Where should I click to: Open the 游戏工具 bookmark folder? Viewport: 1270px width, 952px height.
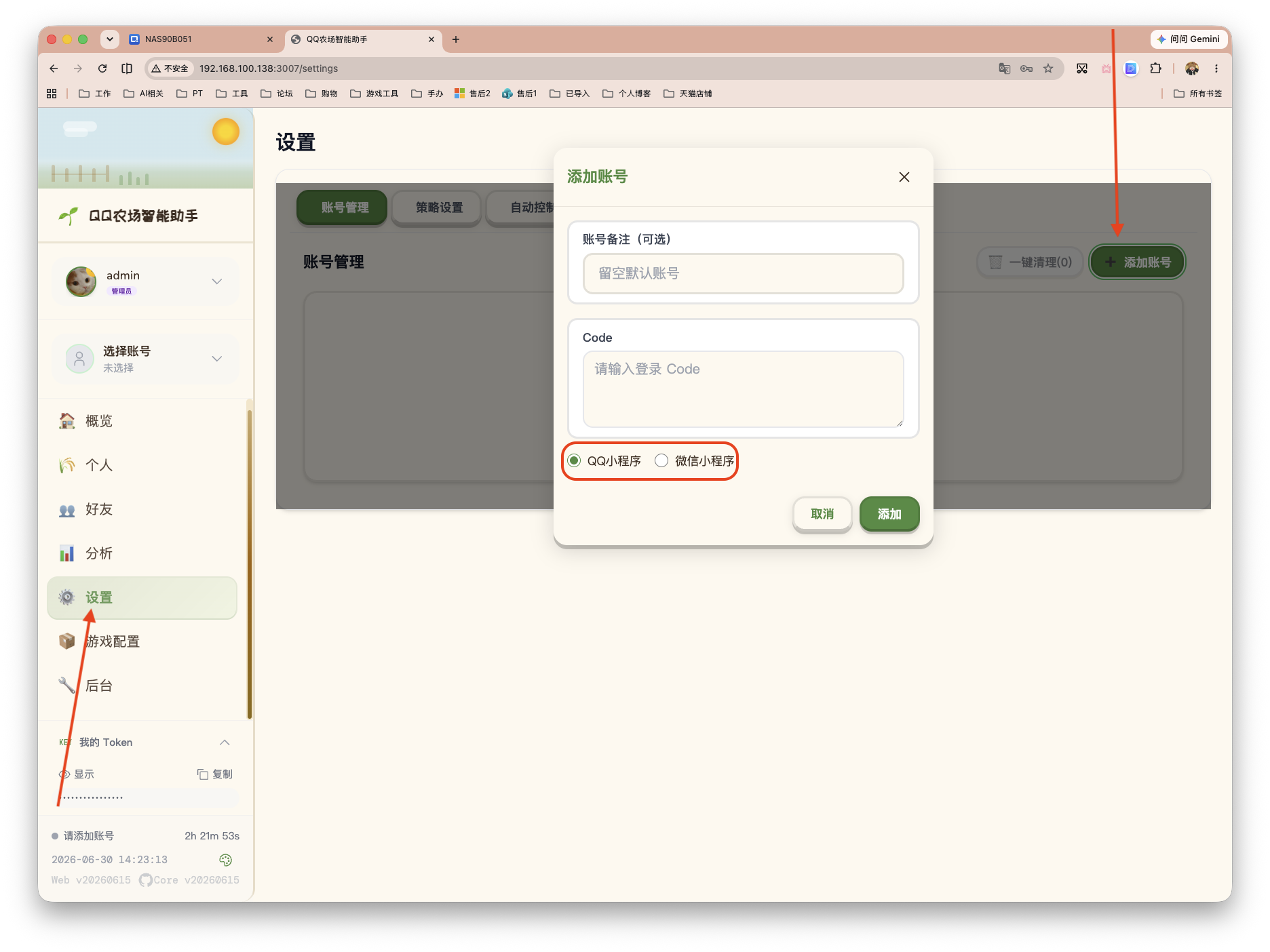pos(374,94)
